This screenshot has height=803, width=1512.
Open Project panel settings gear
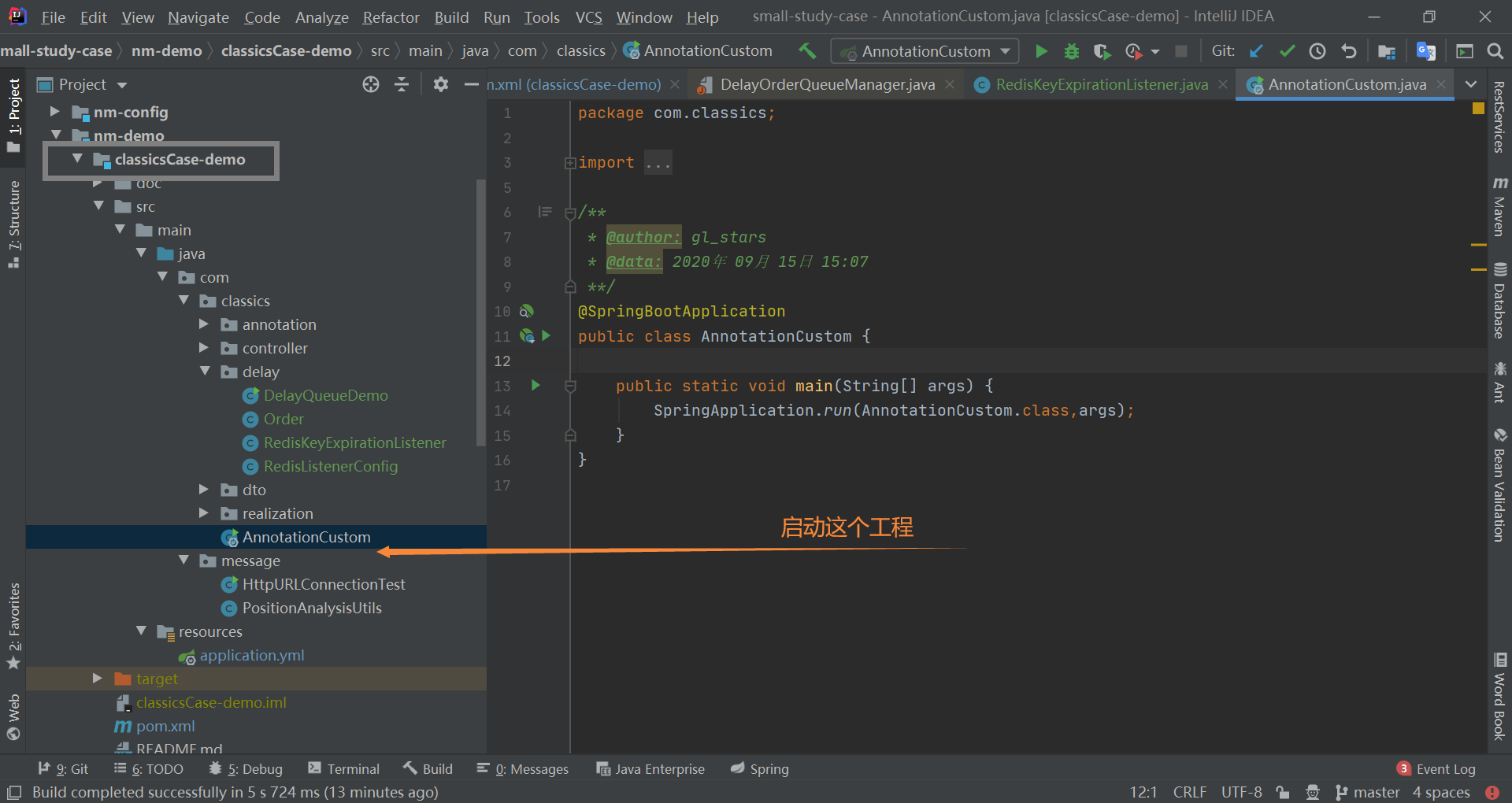click(x=440, y=84)
